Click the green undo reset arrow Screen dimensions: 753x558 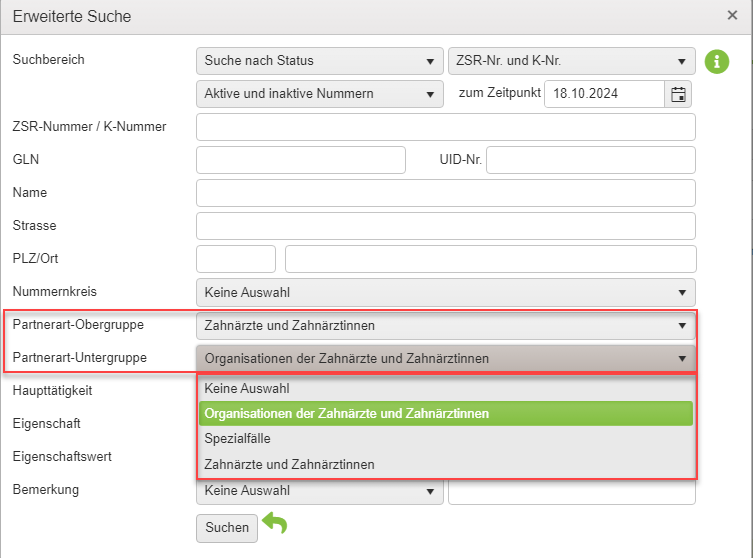275,523
